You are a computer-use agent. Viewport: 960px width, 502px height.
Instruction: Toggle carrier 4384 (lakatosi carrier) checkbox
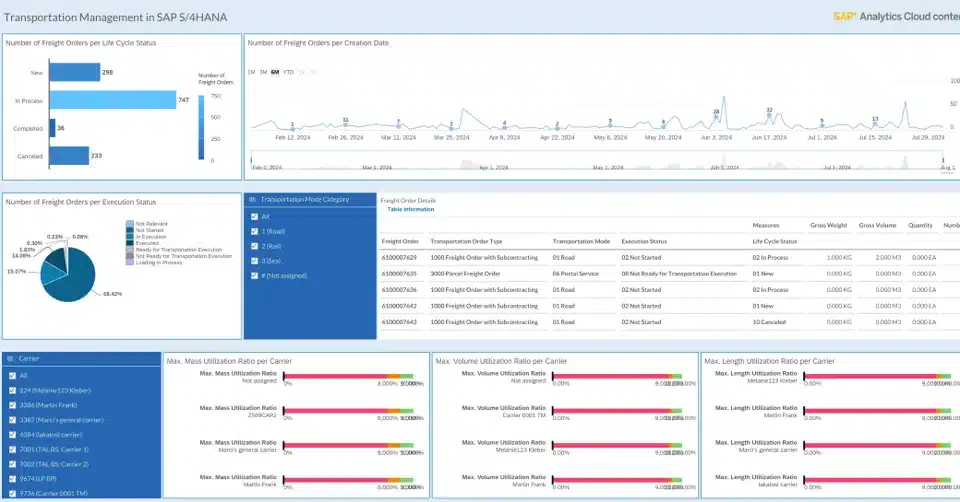(12, 435)
